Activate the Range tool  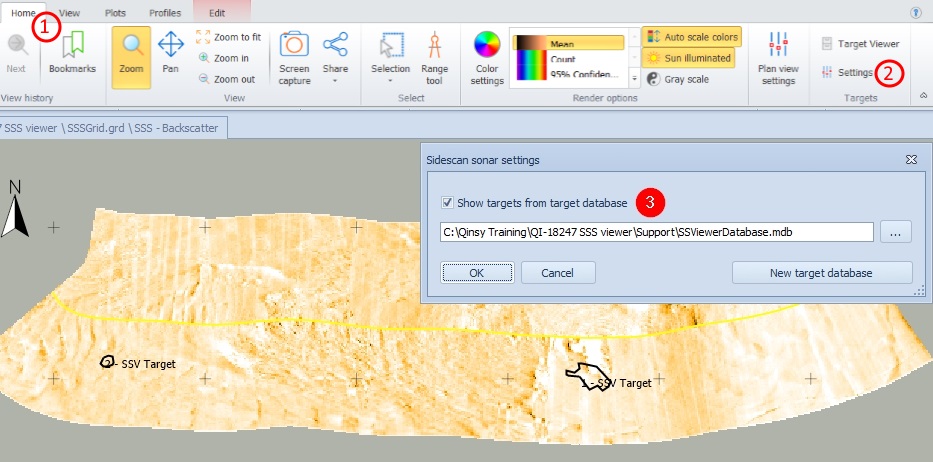(x=434, y=57)
